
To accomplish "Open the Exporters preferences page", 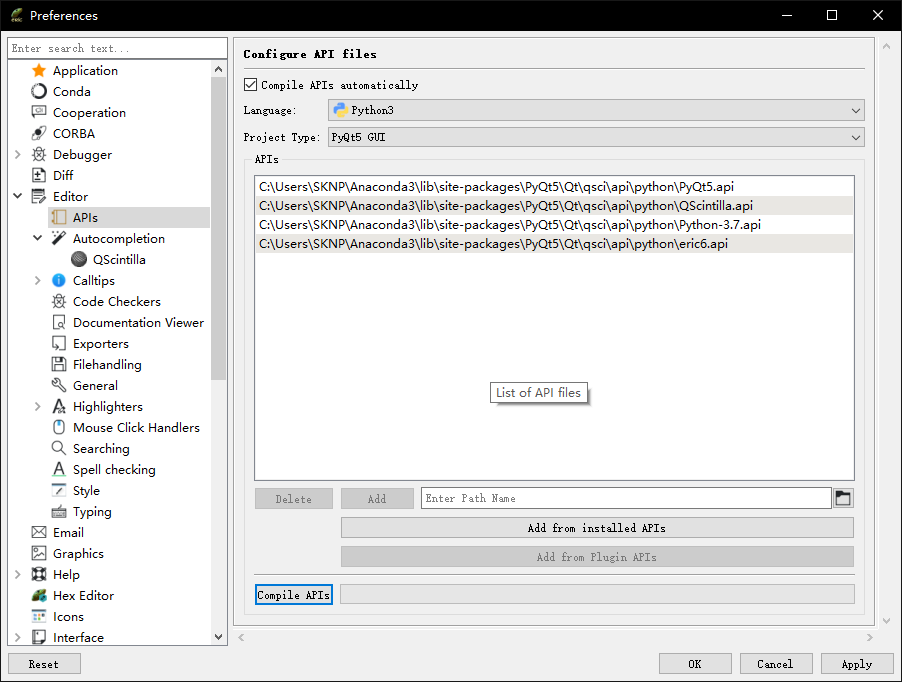I will (101, 344).
